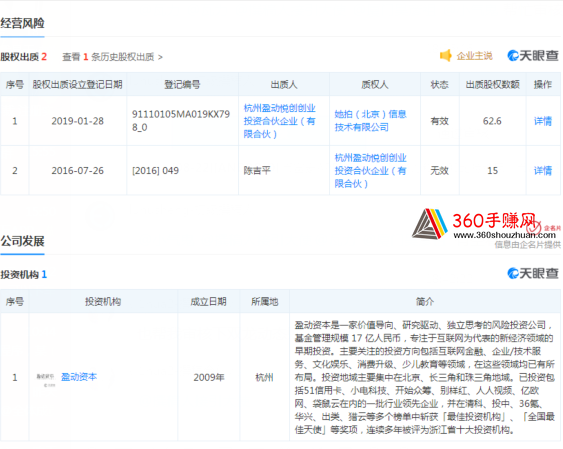Click the 成立日期 column header
This screenshot has height=449, width=563.
point(208,301)
